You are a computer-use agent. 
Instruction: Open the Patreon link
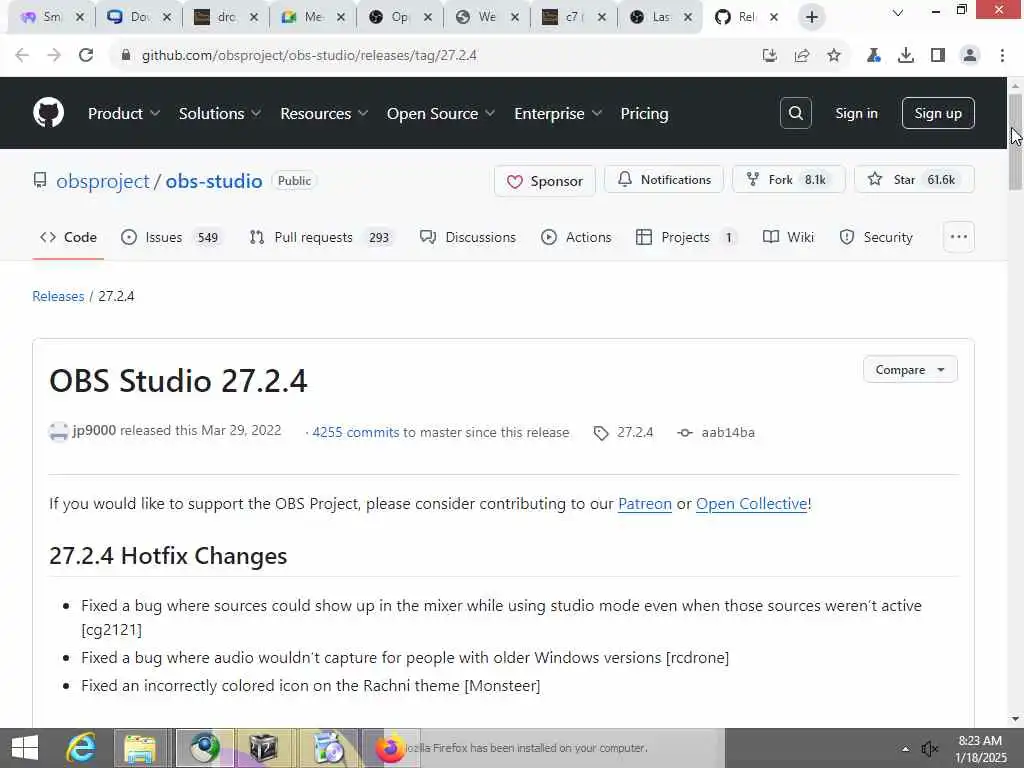(645, 504)
